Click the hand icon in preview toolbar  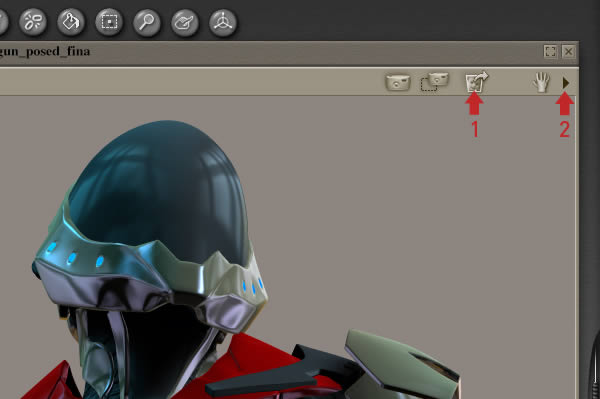541,82
